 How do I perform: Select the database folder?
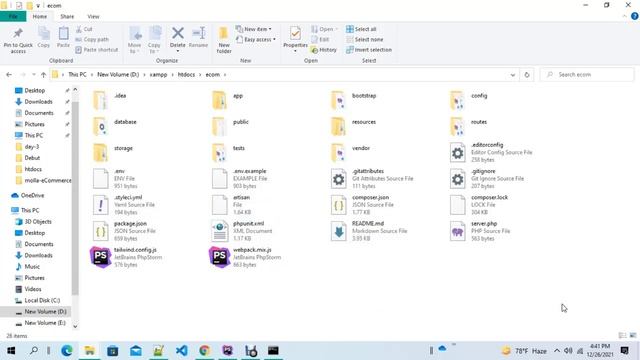pyautogui.click(x=115, y=126)
